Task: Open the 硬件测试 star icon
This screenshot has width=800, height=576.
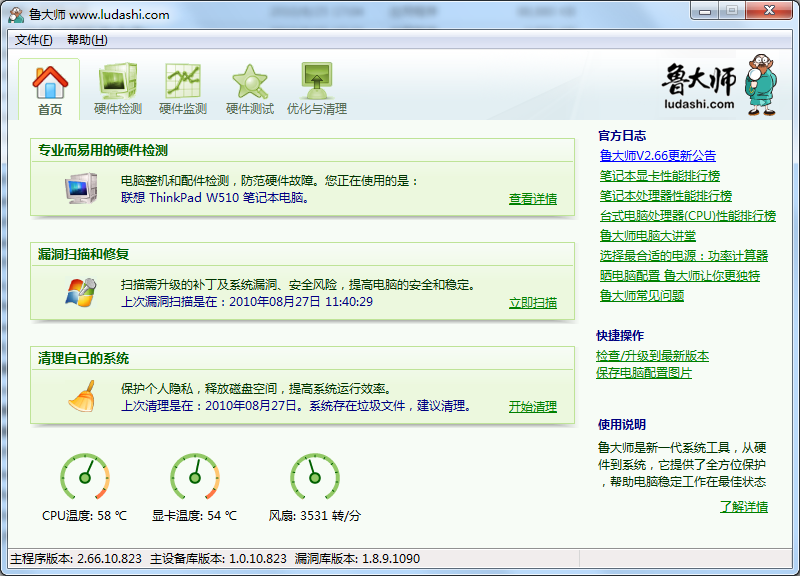Action: (x=250, y=81)
